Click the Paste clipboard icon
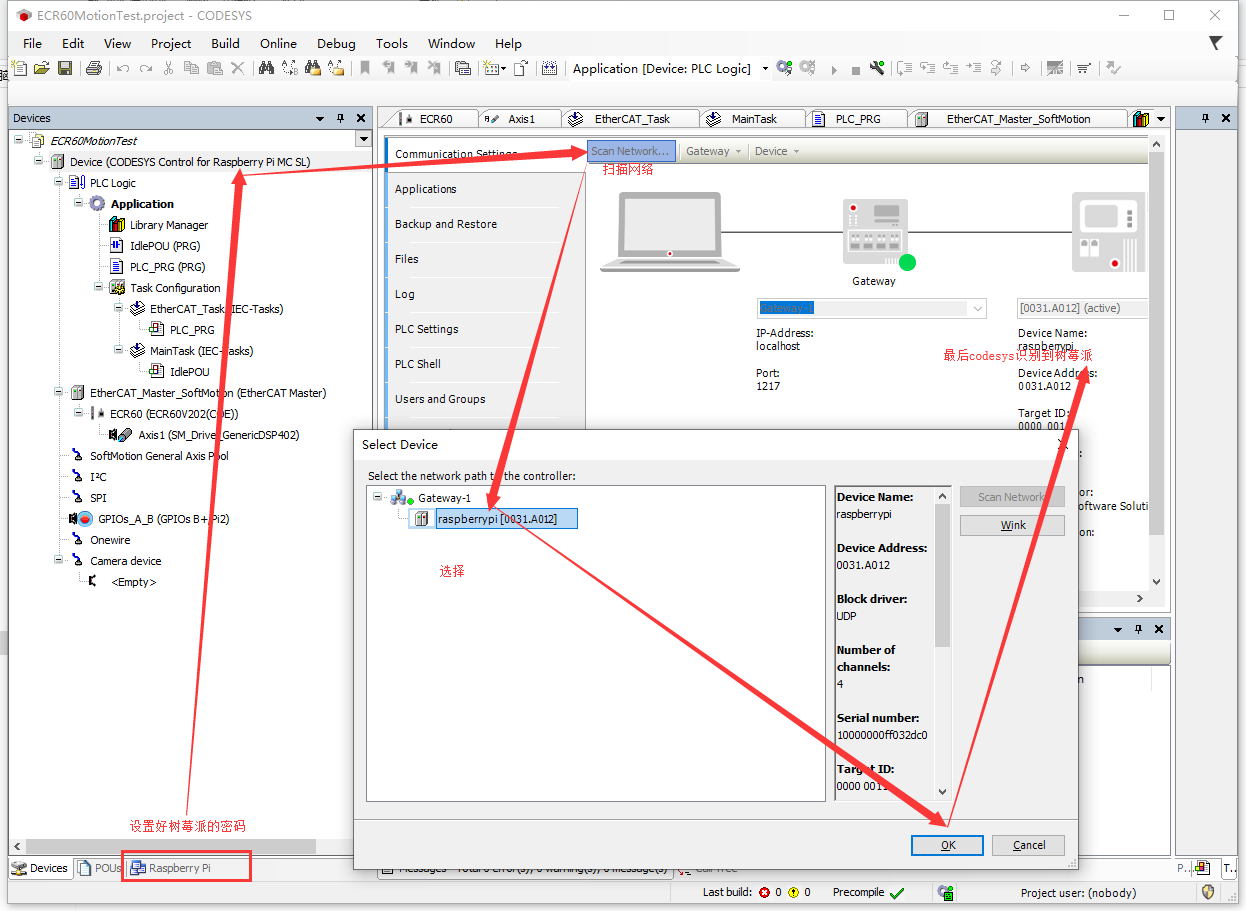The width and height of the screenshot is (1246, 911). pyautogui.click(x=214, y=68)
